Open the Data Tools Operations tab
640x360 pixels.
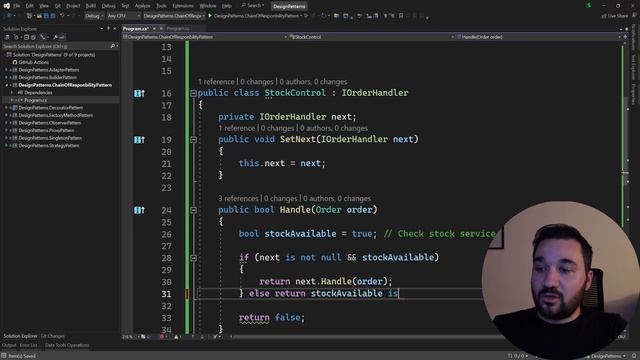tap(67, 345)
